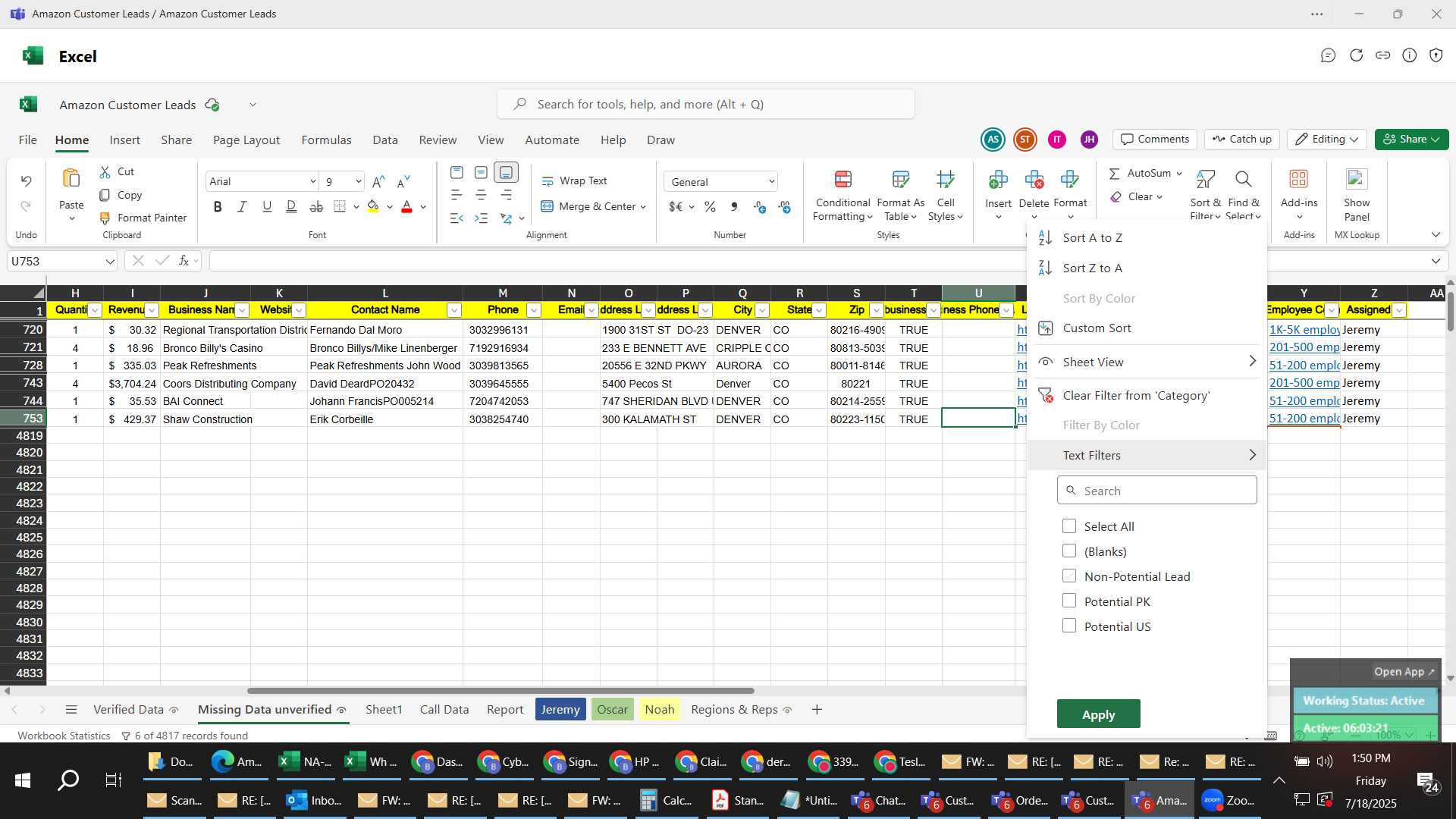The width and height of the screenshot is (1456, 819).
Task: Open the Insert ribbon tab
Action: (124, 140)
